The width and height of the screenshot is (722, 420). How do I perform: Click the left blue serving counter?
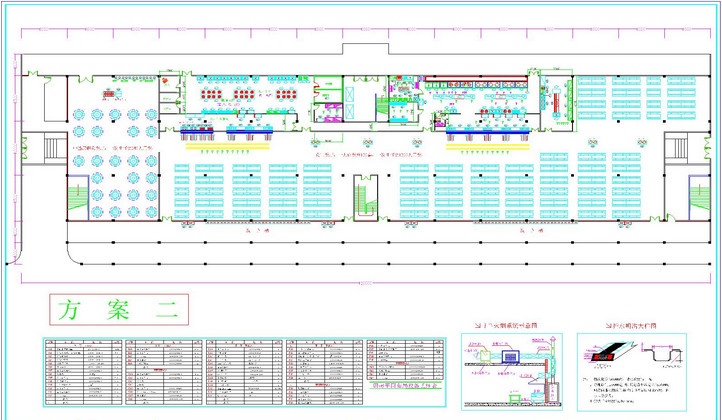click(196, 129)
